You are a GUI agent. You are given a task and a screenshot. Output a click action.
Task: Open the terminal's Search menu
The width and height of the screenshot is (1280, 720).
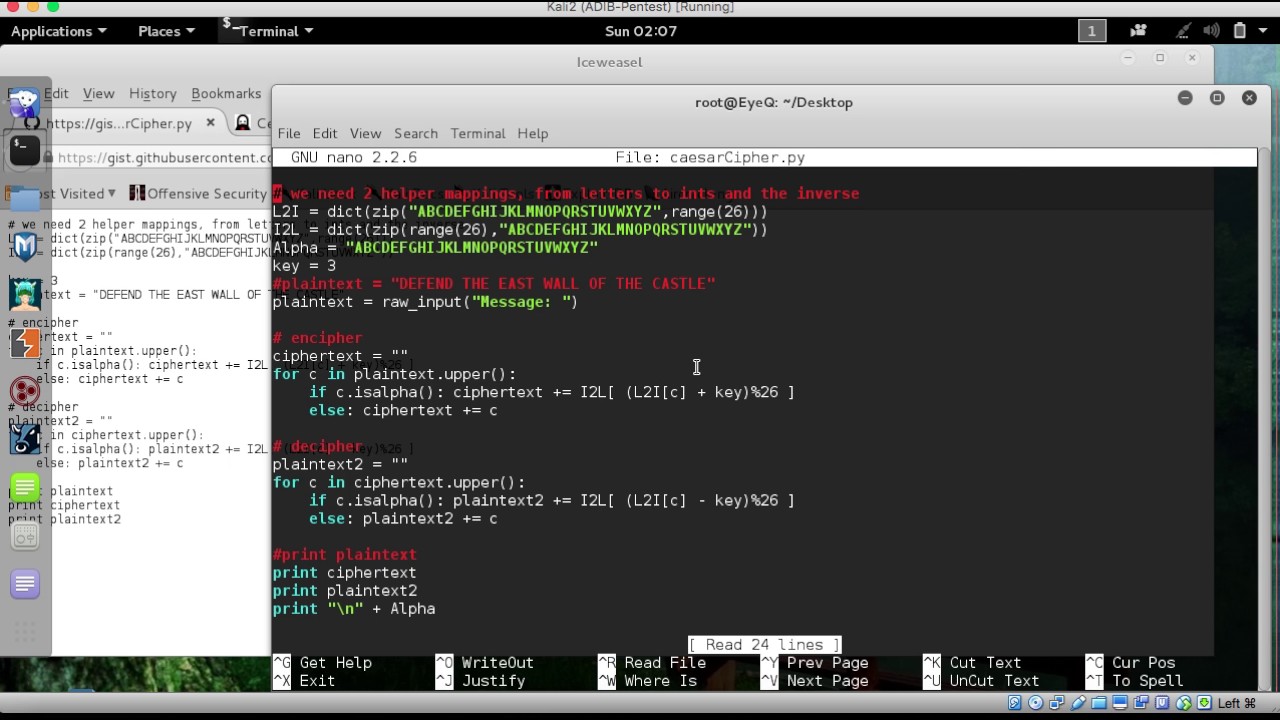pyautogui.click(x=415, y=133)
